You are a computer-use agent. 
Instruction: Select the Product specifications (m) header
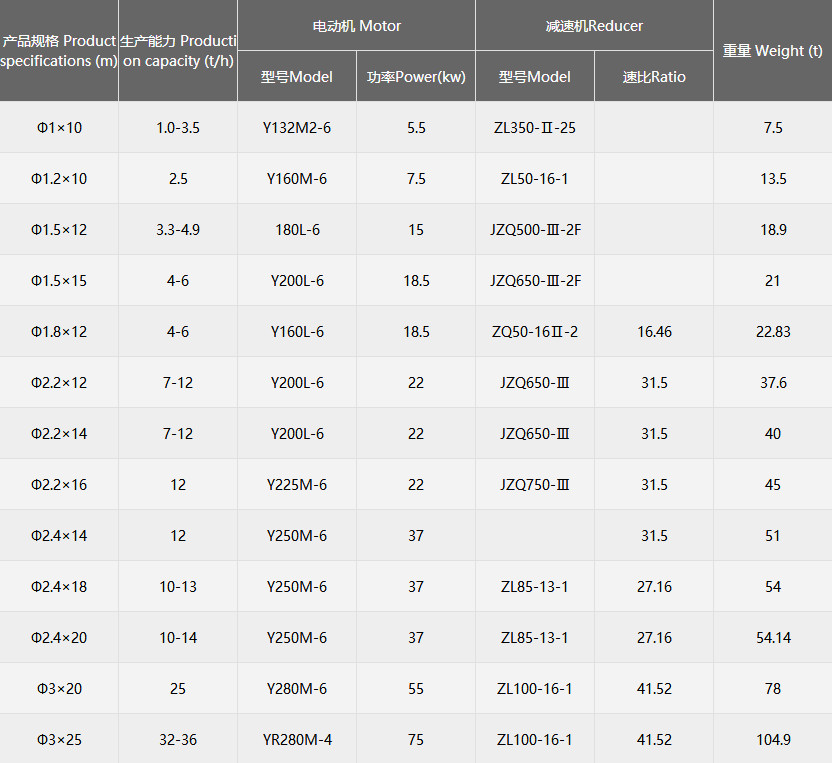click(x=59, y=51)
